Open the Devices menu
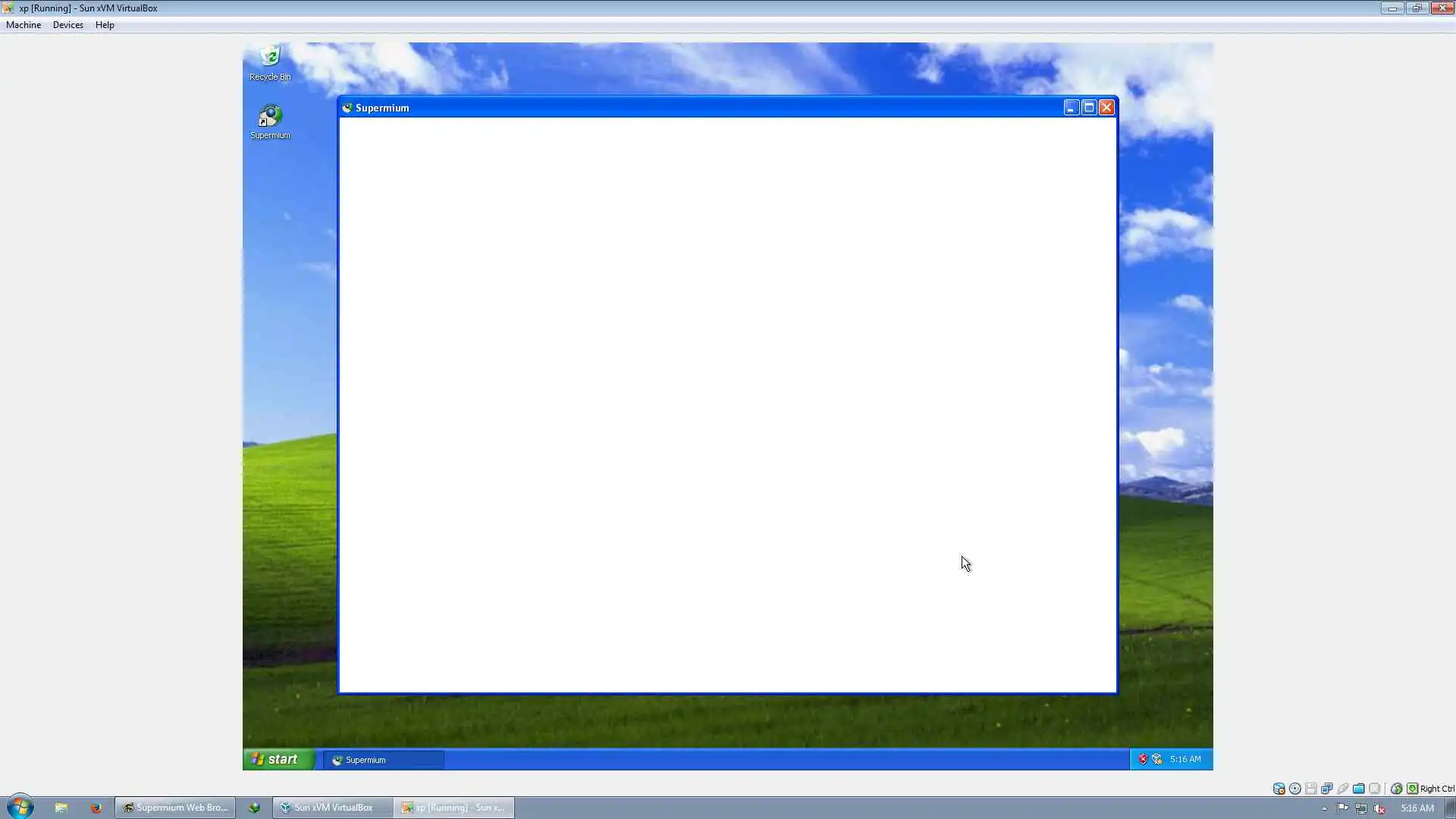Image resolution: width=1456 pixels, height=819 pixels. 67,25
